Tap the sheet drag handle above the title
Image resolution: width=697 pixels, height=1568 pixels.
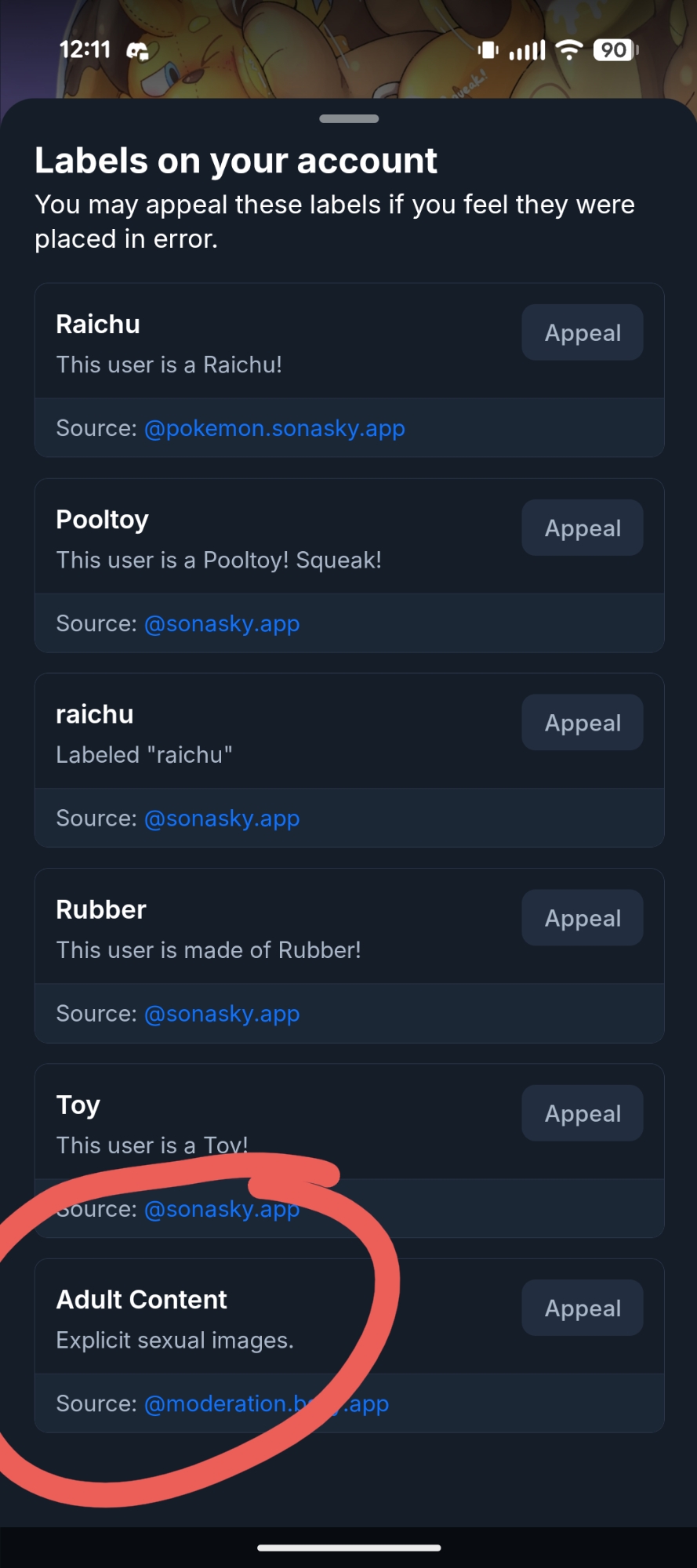point(349,119)
